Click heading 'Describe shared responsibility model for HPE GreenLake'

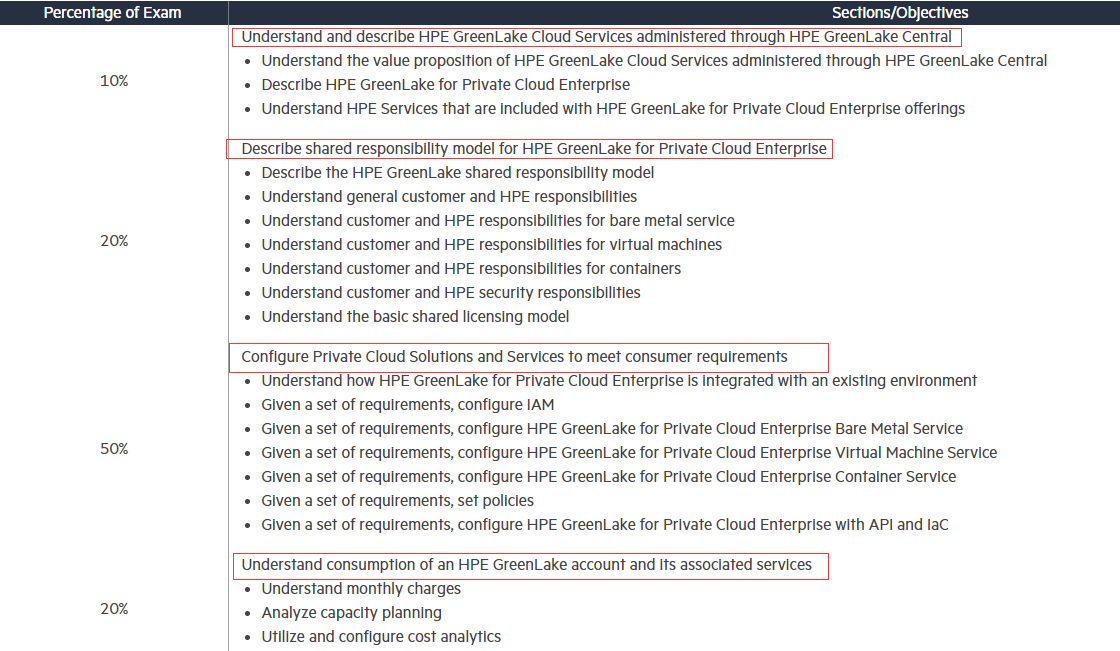[x=534, y=149]
